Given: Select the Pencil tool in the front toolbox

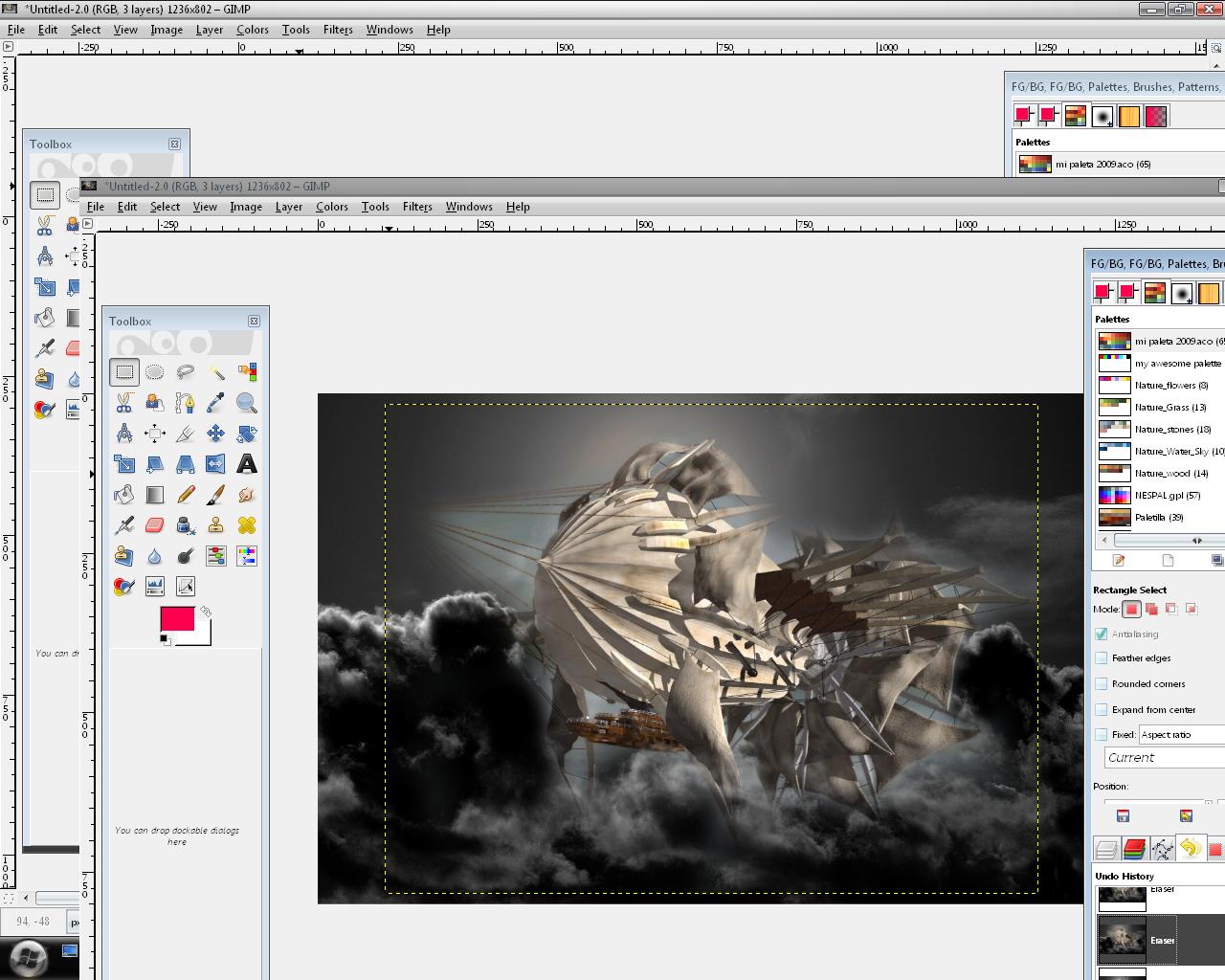Looking at the screenshot, I should tap(185, 495).
